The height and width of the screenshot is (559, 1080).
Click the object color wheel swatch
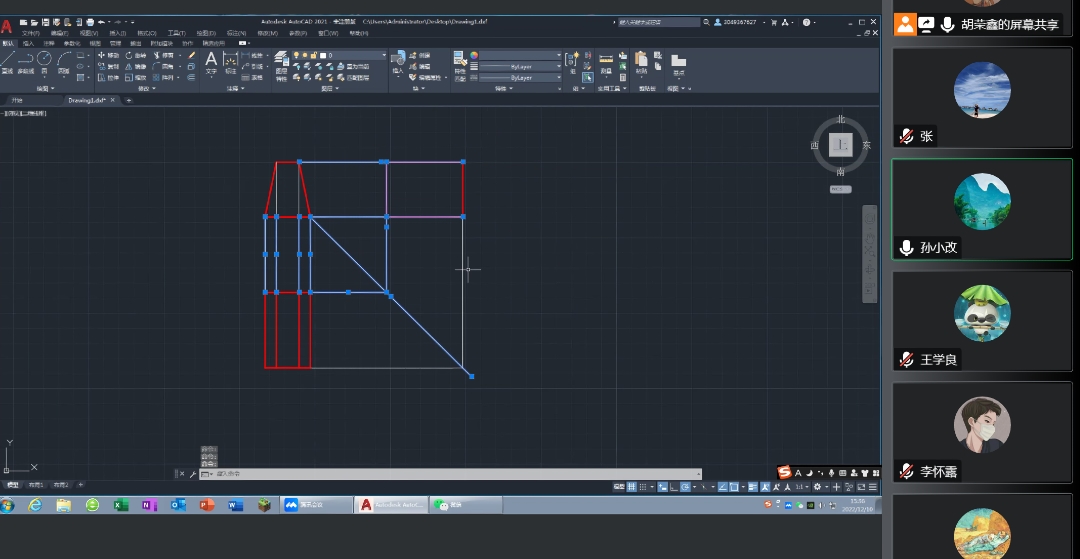pos(474,55)
